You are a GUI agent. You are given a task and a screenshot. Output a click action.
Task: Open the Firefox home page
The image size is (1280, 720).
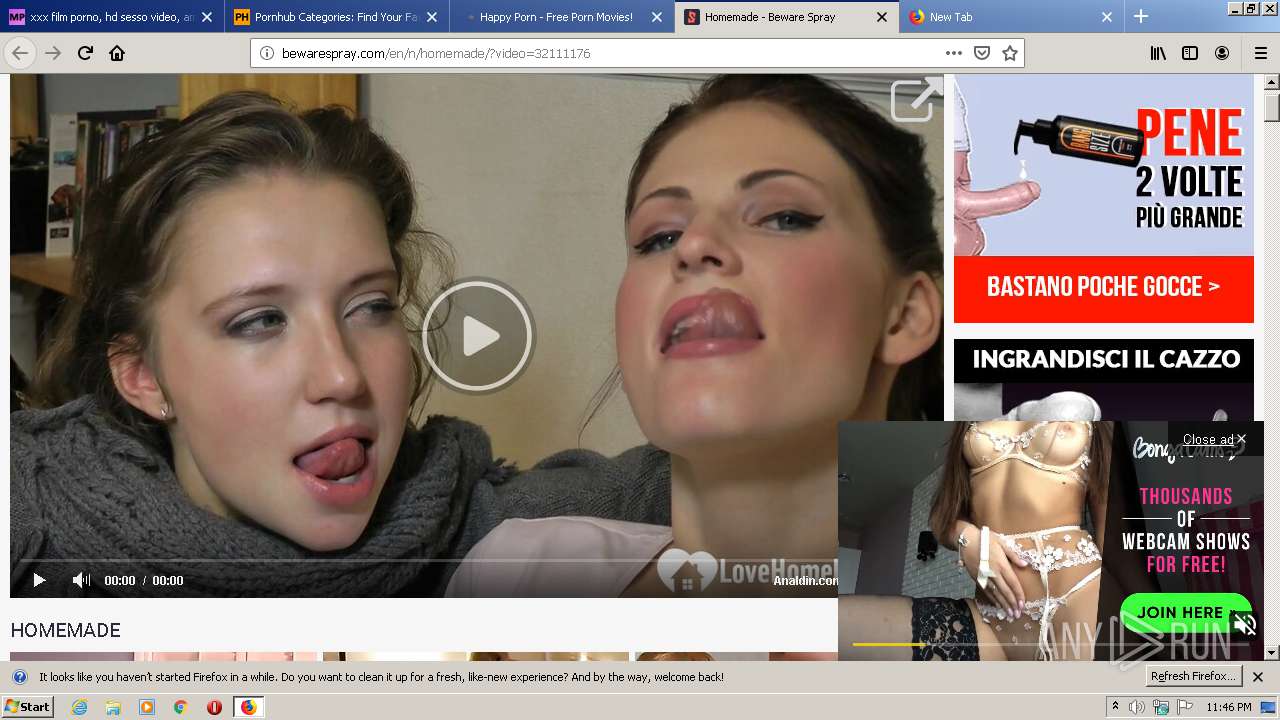coord(117,53)
